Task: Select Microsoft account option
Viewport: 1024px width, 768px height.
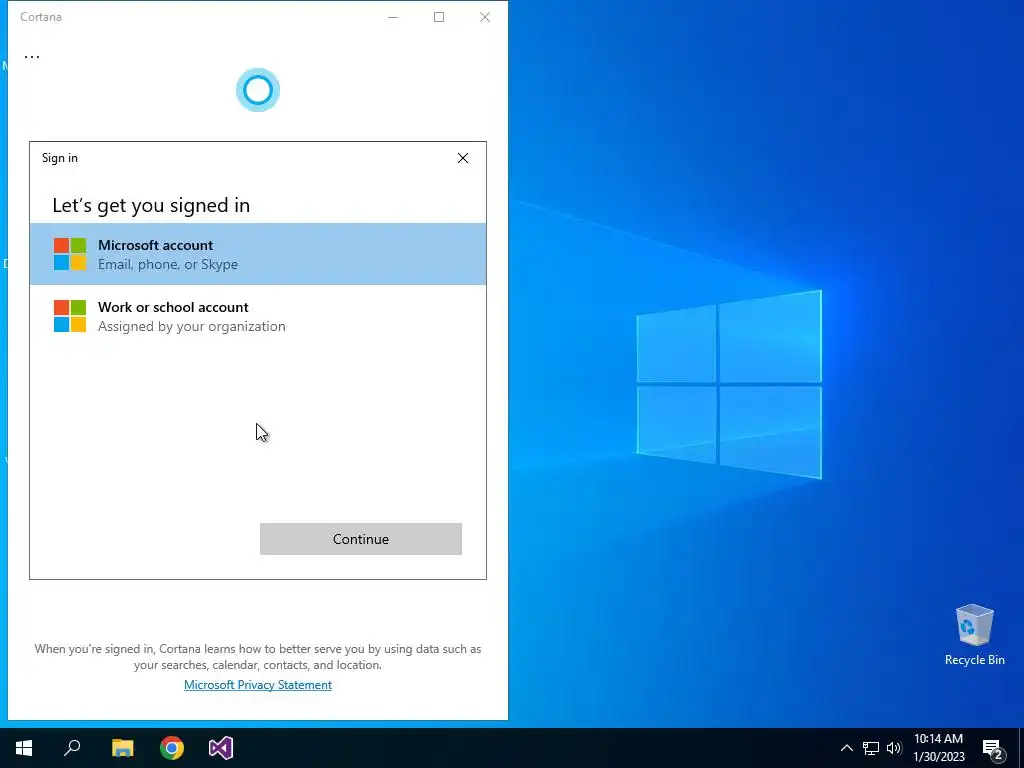Action: 258,254
